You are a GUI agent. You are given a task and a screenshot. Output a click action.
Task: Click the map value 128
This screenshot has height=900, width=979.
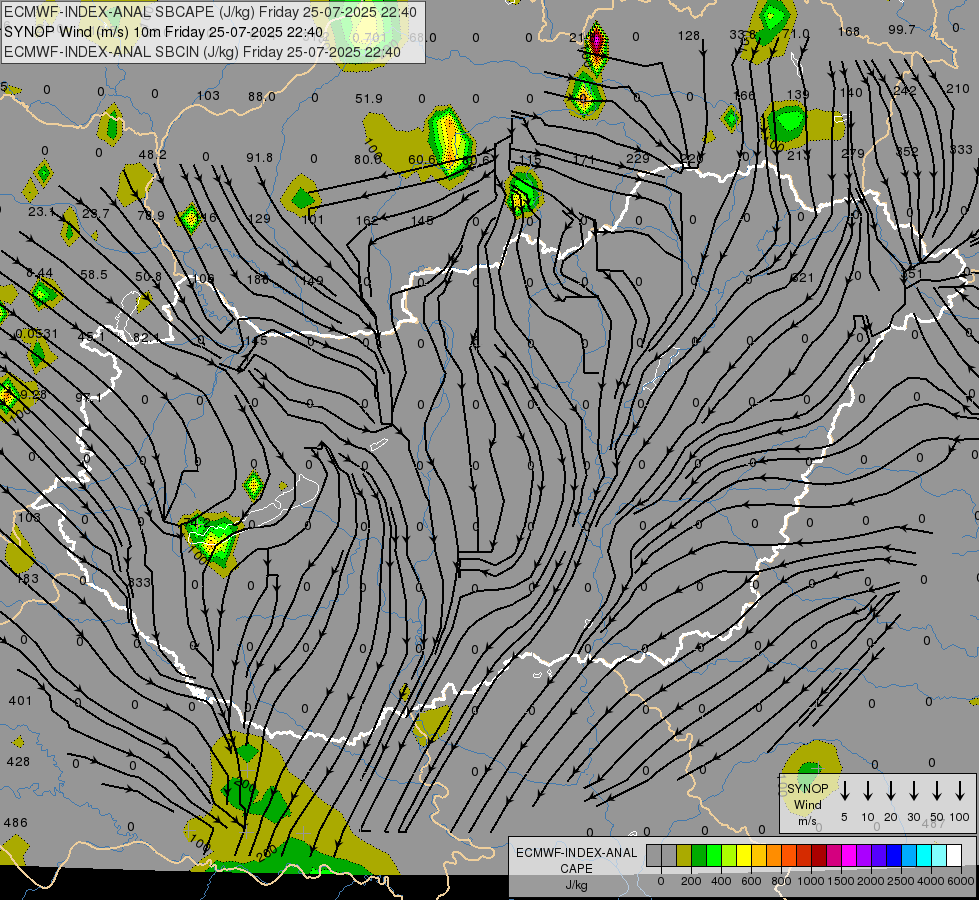[x=689, y=36]
